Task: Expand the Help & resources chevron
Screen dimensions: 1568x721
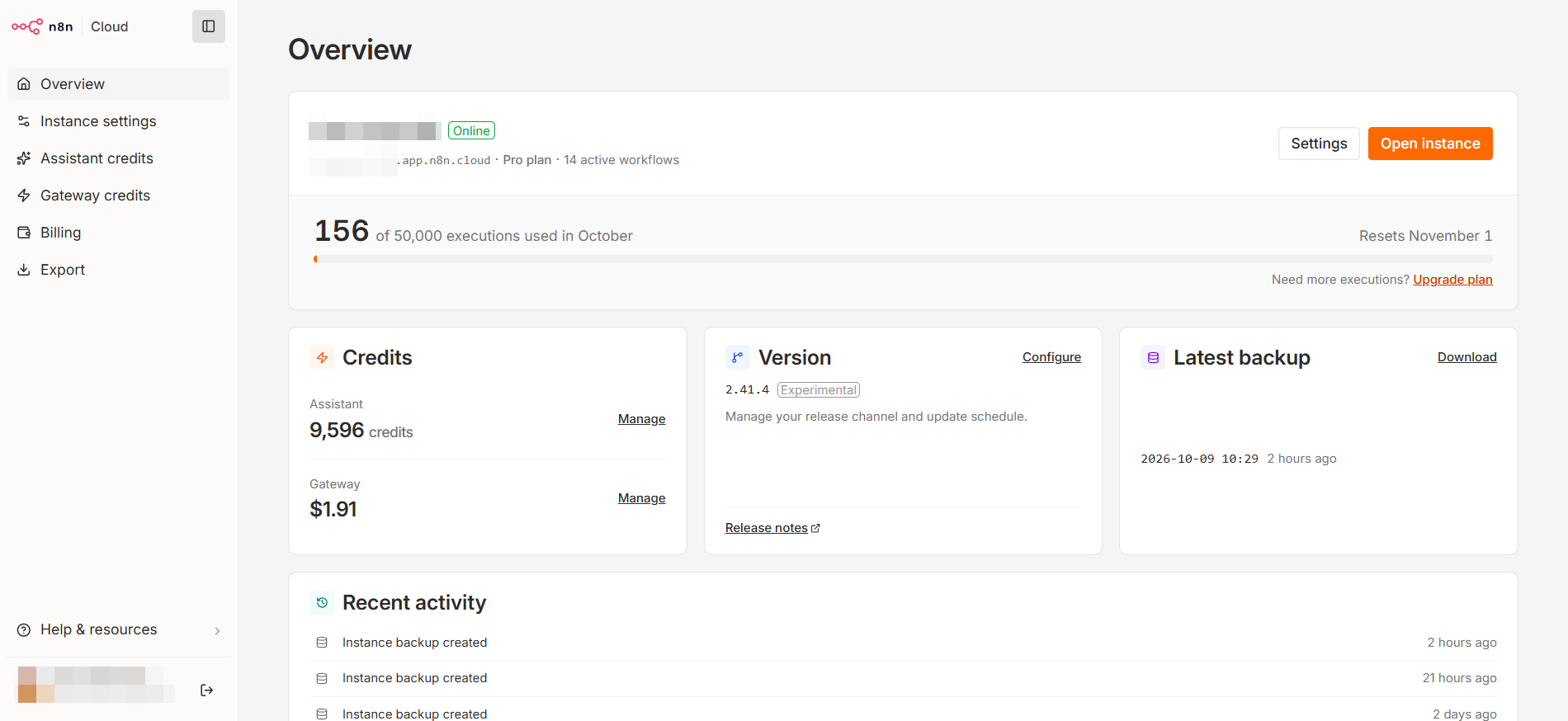Action: coord(217,630)
